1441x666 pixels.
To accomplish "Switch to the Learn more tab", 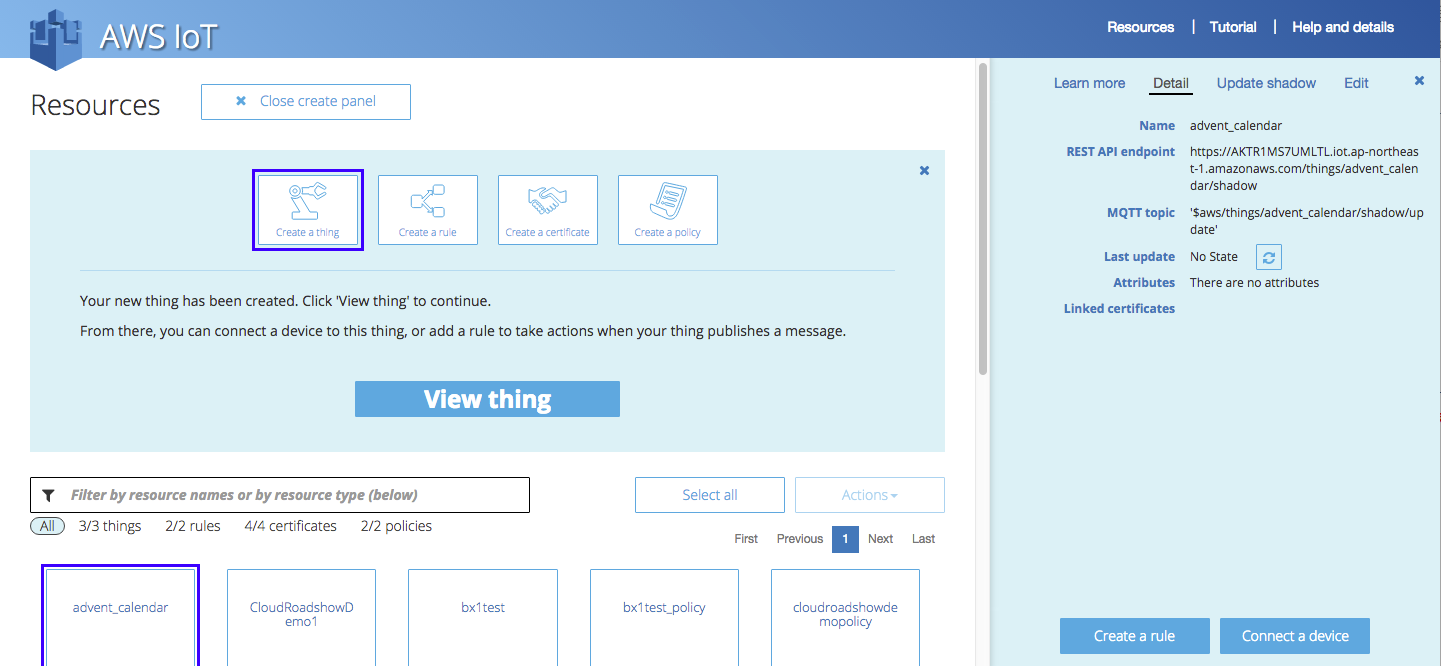I will (x=1089, y=83).
